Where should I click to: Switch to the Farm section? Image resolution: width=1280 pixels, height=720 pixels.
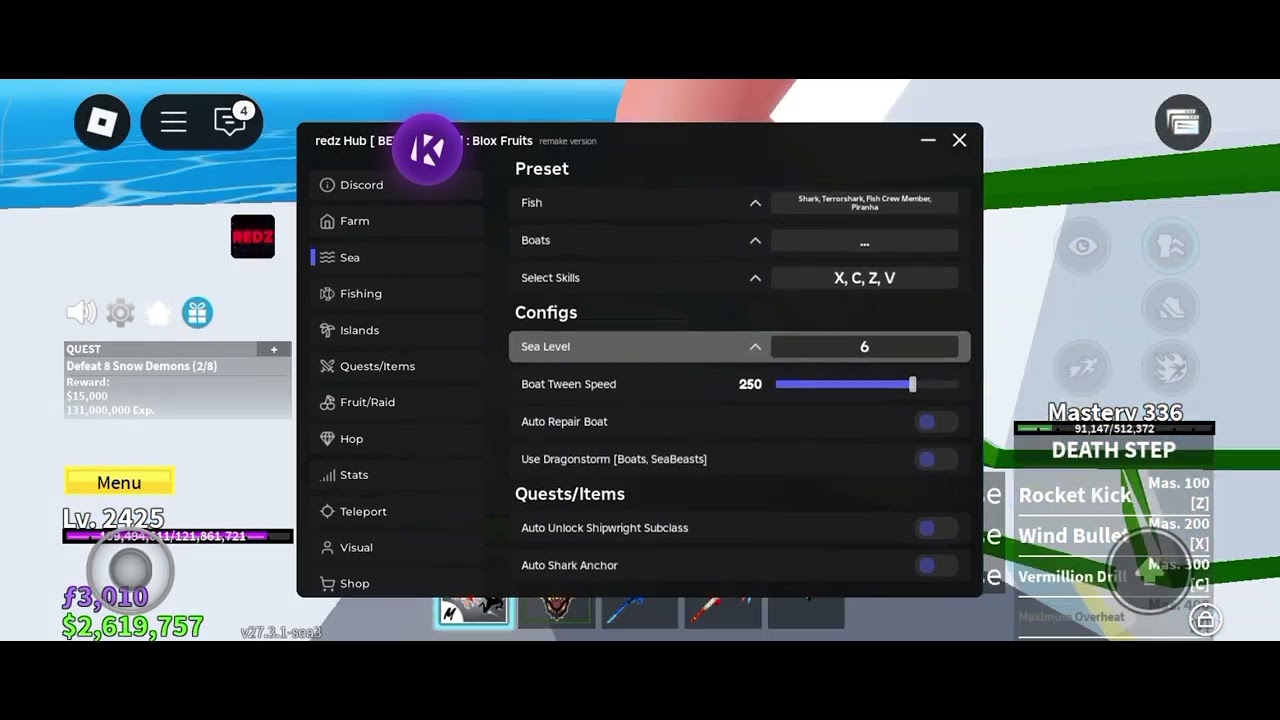click(397, 221)
